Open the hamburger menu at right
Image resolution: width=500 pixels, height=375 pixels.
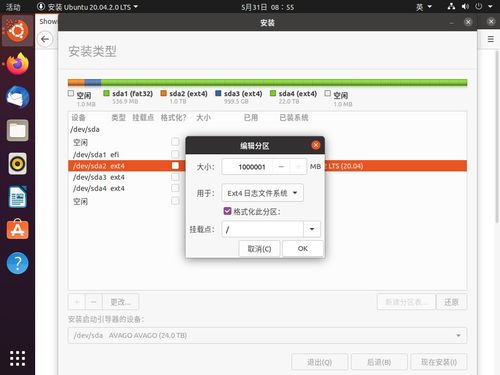click(x=491, y=39)
